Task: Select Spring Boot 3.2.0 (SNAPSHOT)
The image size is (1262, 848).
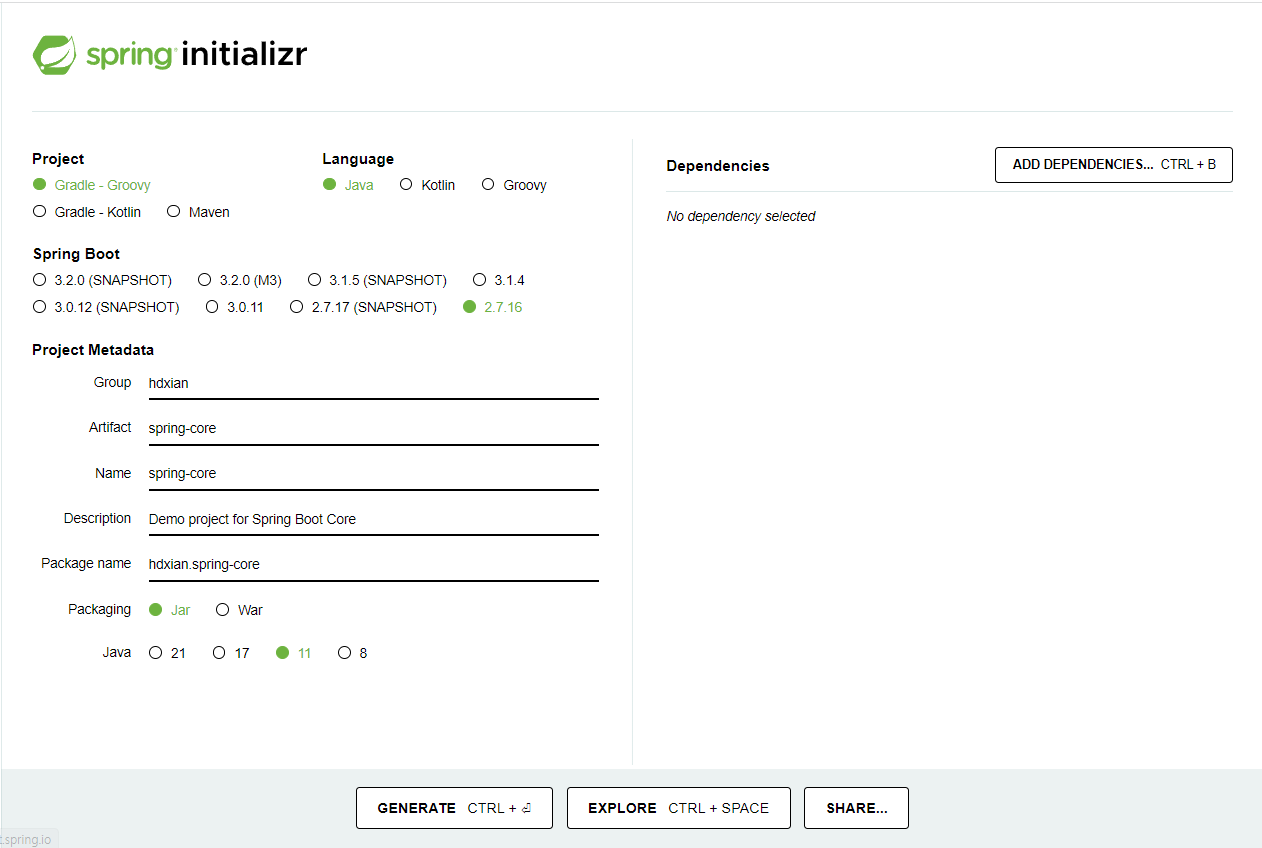Action: [x=102, y=280]
